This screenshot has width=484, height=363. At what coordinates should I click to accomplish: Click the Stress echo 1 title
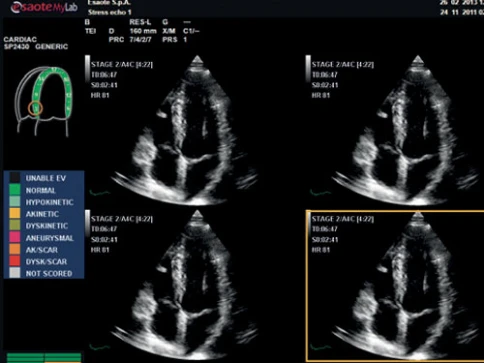point(110,12)
